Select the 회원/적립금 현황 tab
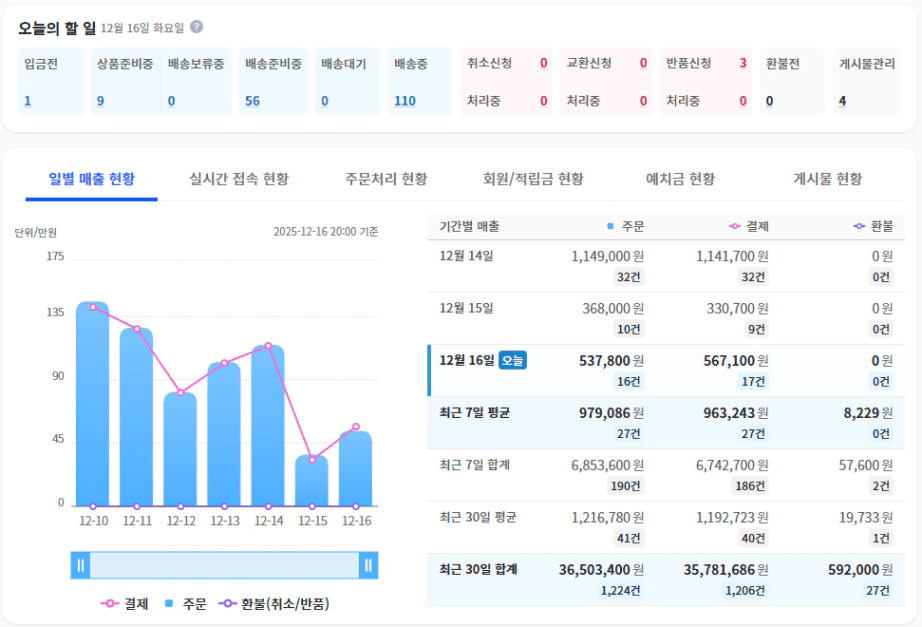This screenshot has height=627, width=922. (x=533, y=179)
